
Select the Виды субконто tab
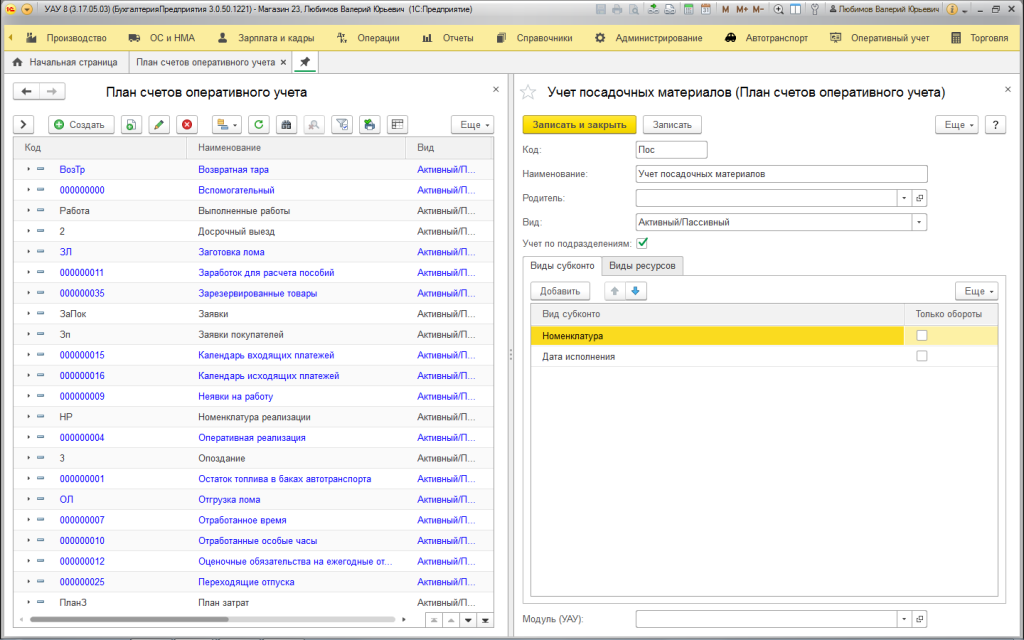tap(562, 266)
